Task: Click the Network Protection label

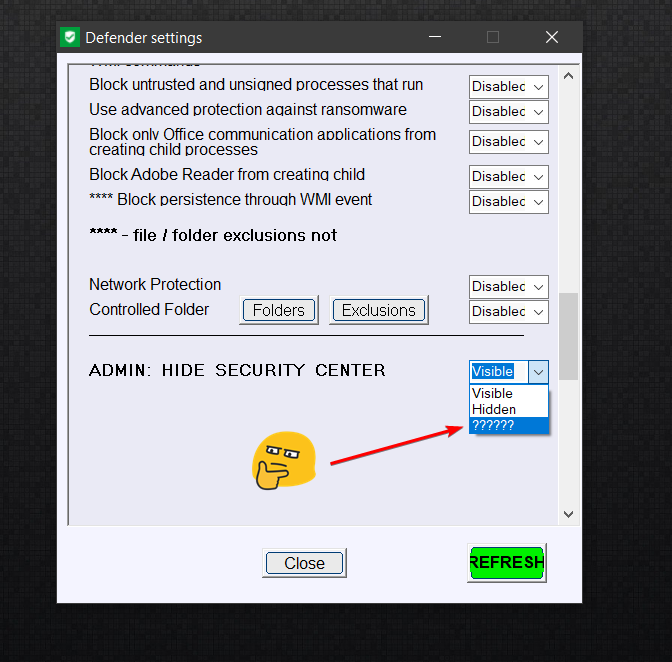Action: (x=155, y=285)
